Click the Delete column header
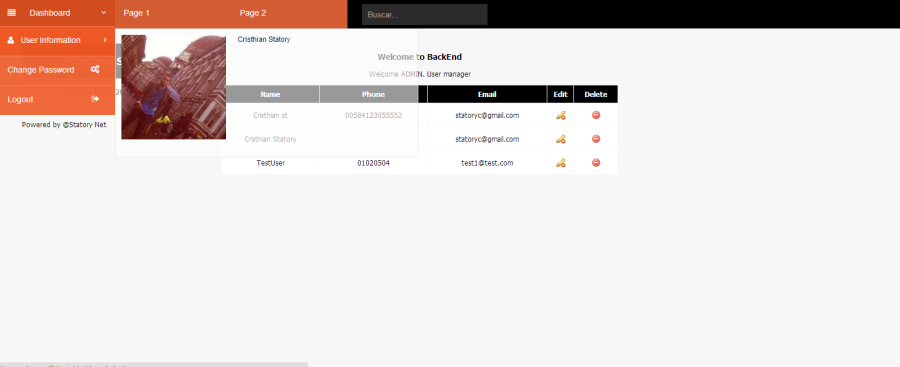Screen dimensions: 900x367 click(596, 94)
